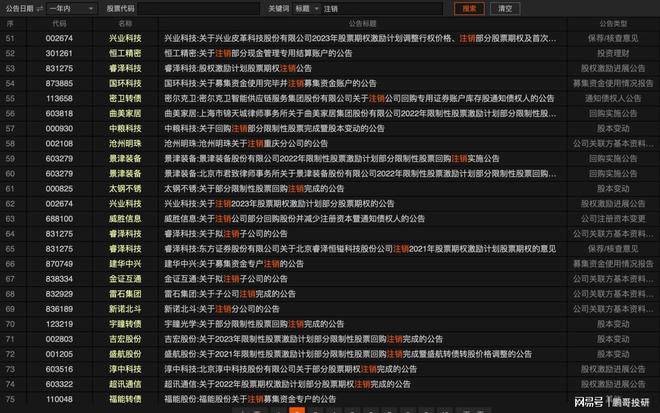The image size is (660, 413).
Task: Open 超讯通信 2022 stock option announcement
Action: click(x=287, y=384)
